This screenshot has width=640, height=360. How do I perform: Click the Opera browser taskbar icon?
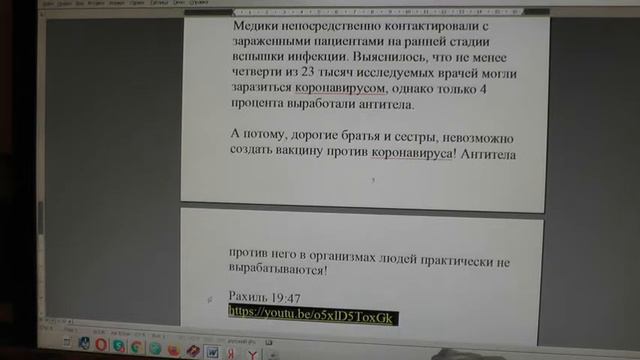[101, 345]
